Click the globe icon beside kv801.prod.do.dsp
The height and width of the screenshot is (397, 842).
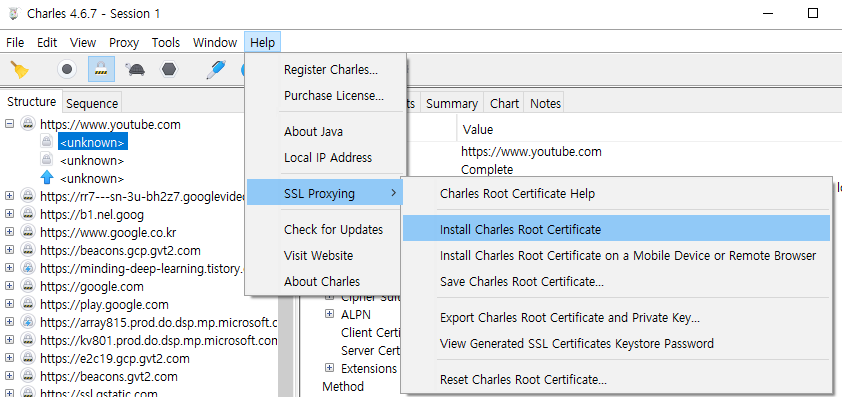tap(27, 340)
